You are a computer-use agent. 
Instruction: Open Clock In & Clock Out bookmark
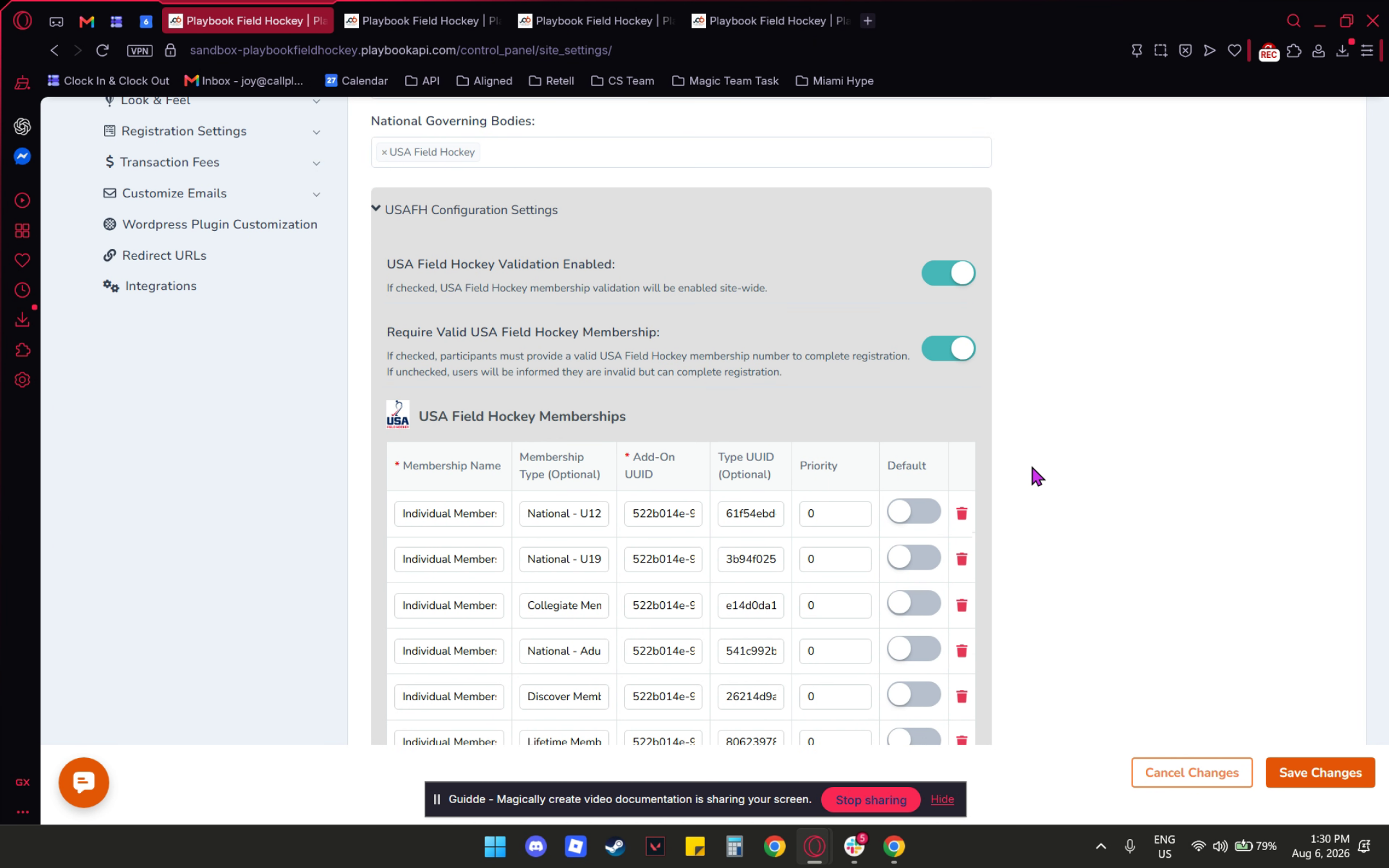tap(108, 81)
